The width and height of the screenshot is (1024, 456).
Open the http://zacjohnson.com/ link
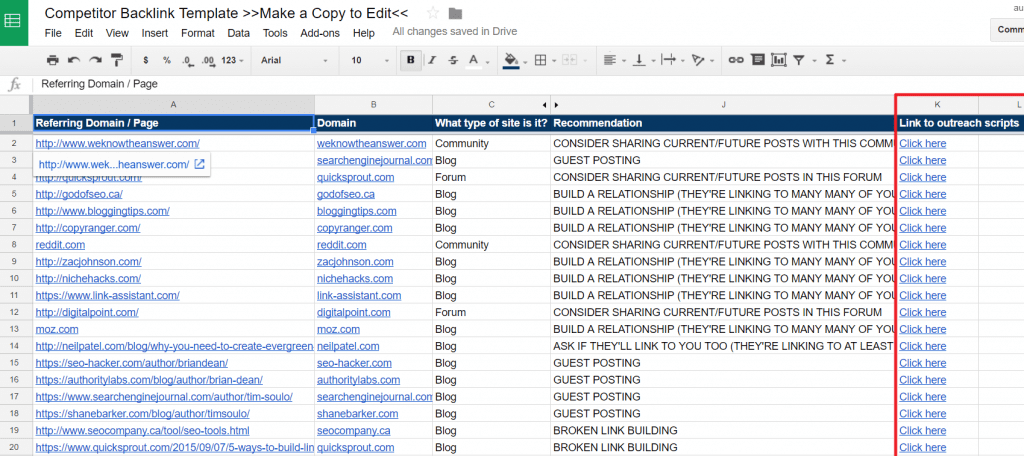(x=88, y=261)
